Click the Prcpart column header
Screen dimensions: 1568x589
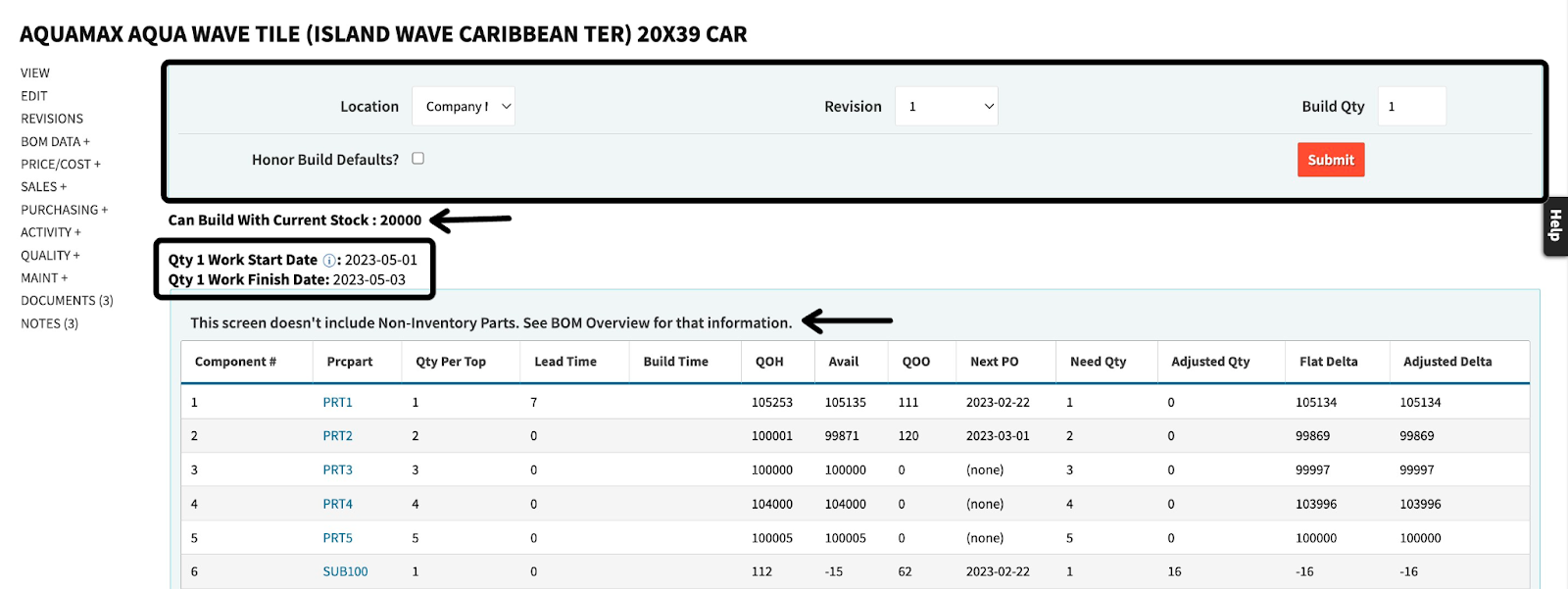(350, 362)
